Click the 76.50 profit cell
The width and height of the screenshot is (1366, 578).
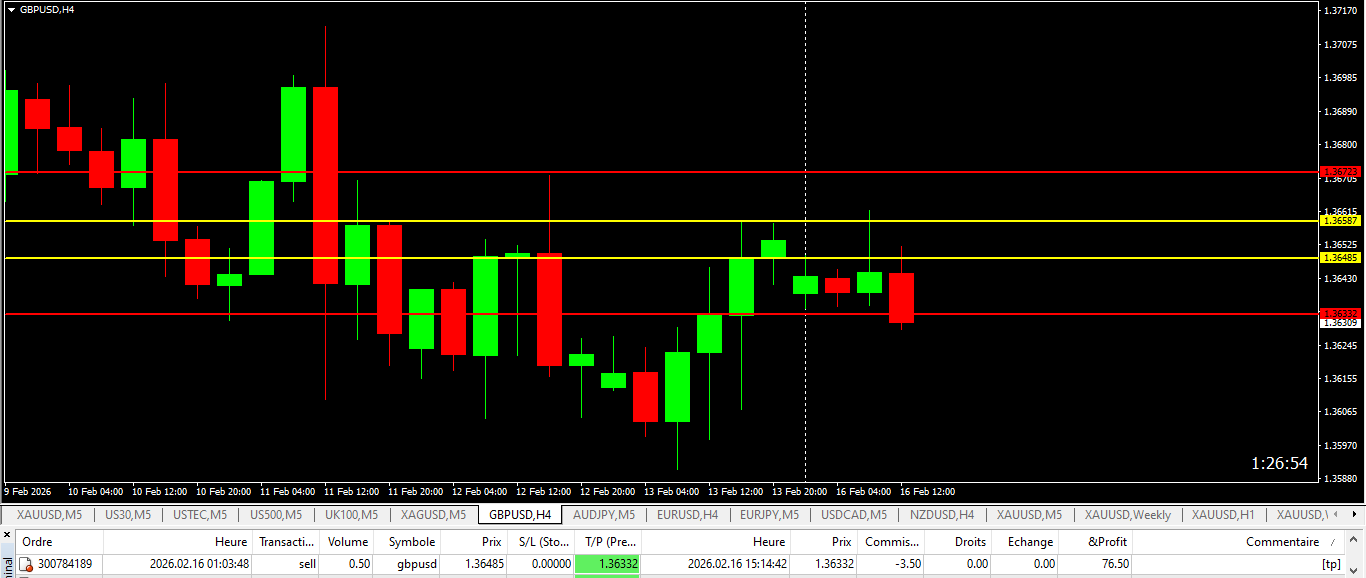click(1114, 564)
